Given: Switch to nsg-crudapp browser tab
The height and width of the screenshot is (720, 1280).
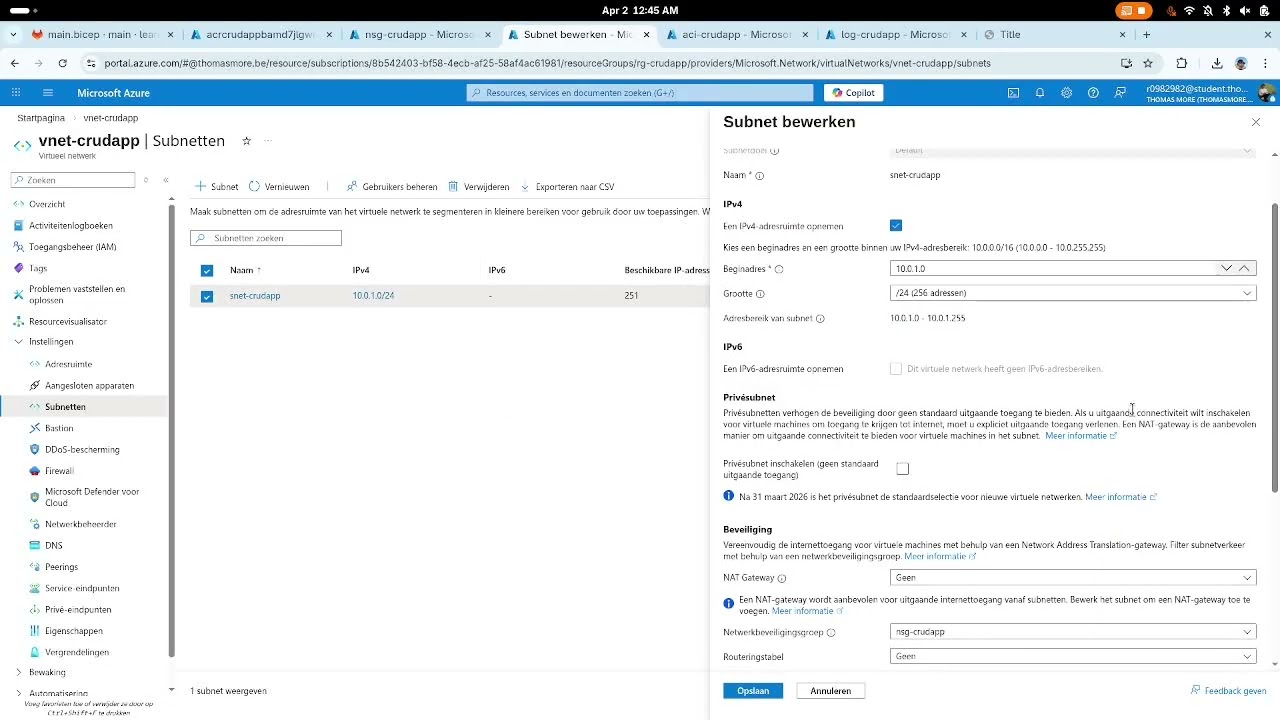Looking at the screenshot, I should pos(418,34).
